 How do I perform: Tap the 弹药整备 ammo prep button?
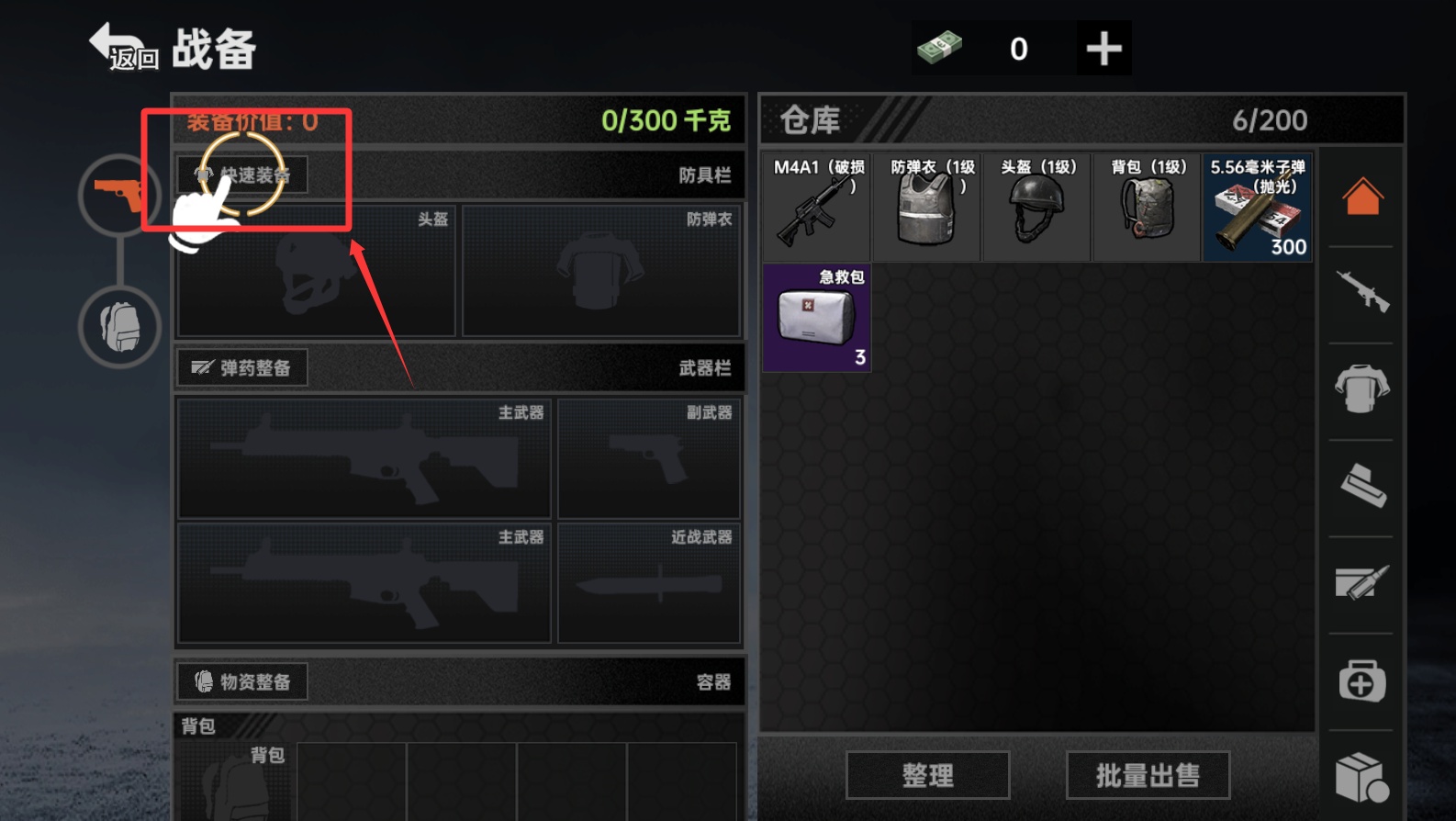click(242, 367)
